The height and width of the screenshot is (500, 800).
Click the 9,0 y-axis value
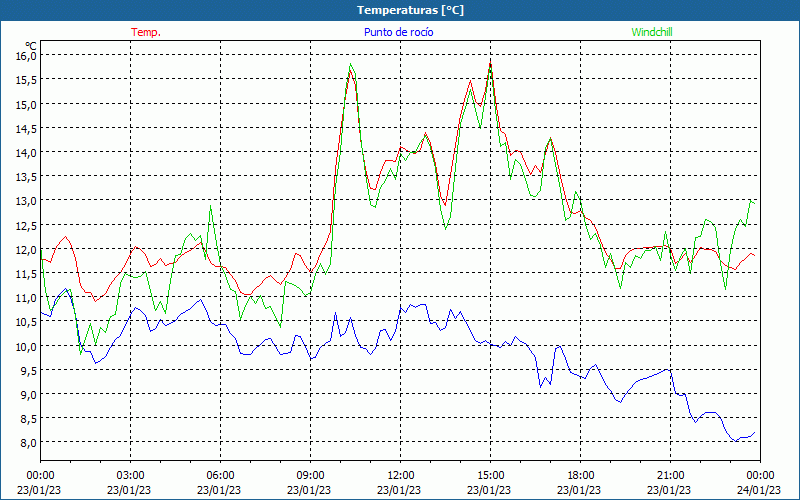coord(28,394)
